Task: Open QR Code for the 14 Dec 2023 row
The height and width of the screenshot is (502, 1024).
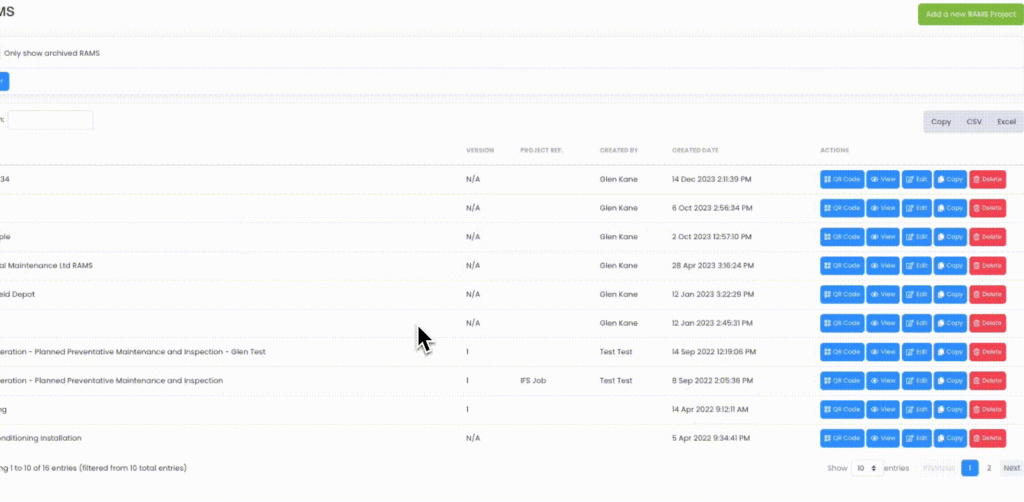Action: coord(842,180)
